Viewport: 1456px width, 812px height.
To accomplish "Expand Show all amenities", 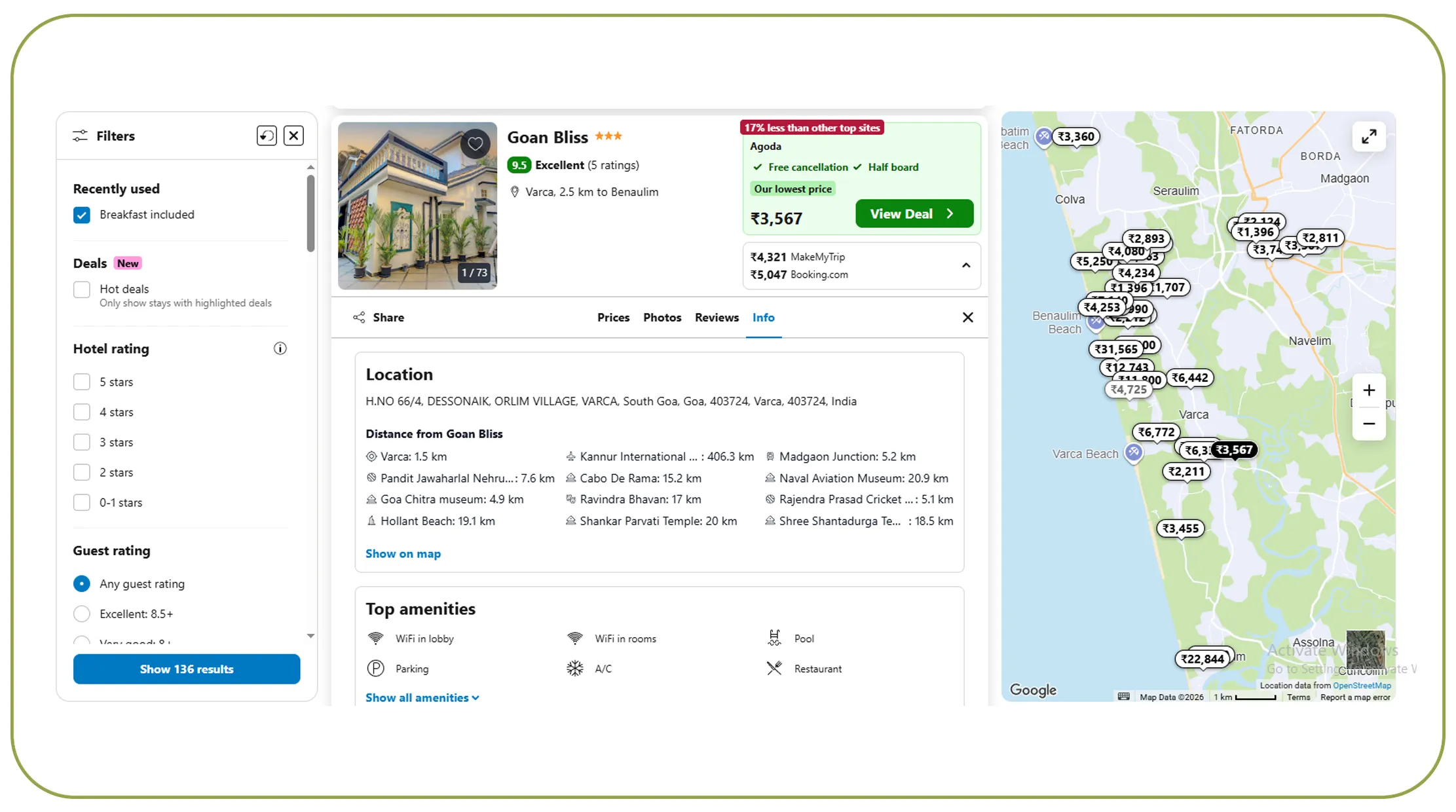I will coord(422,697).
